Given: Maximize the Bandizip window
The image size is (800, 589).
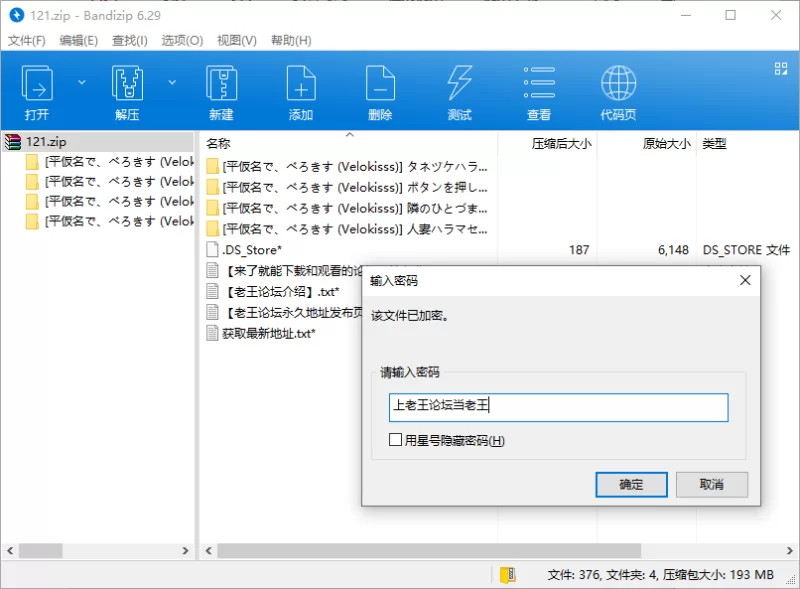Looking at the screenshot, I should click(x=731, y=15).
